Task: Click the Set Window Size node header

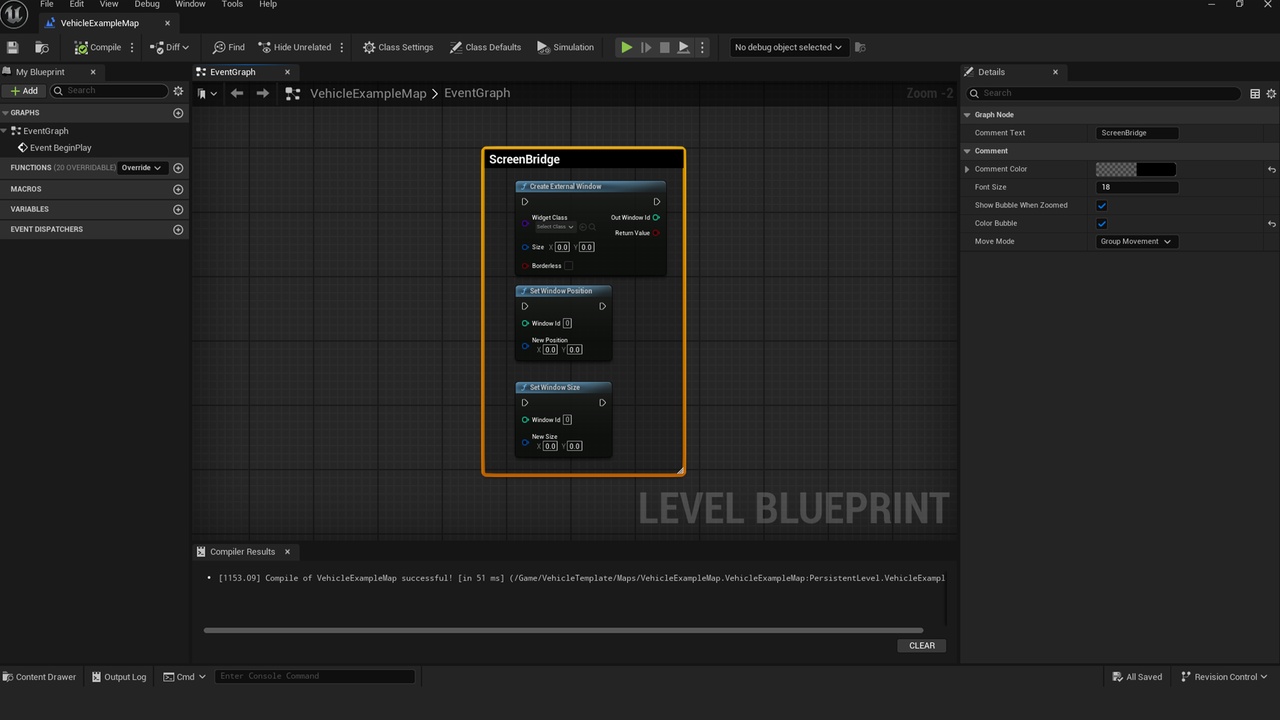Action: coord(563,387)
